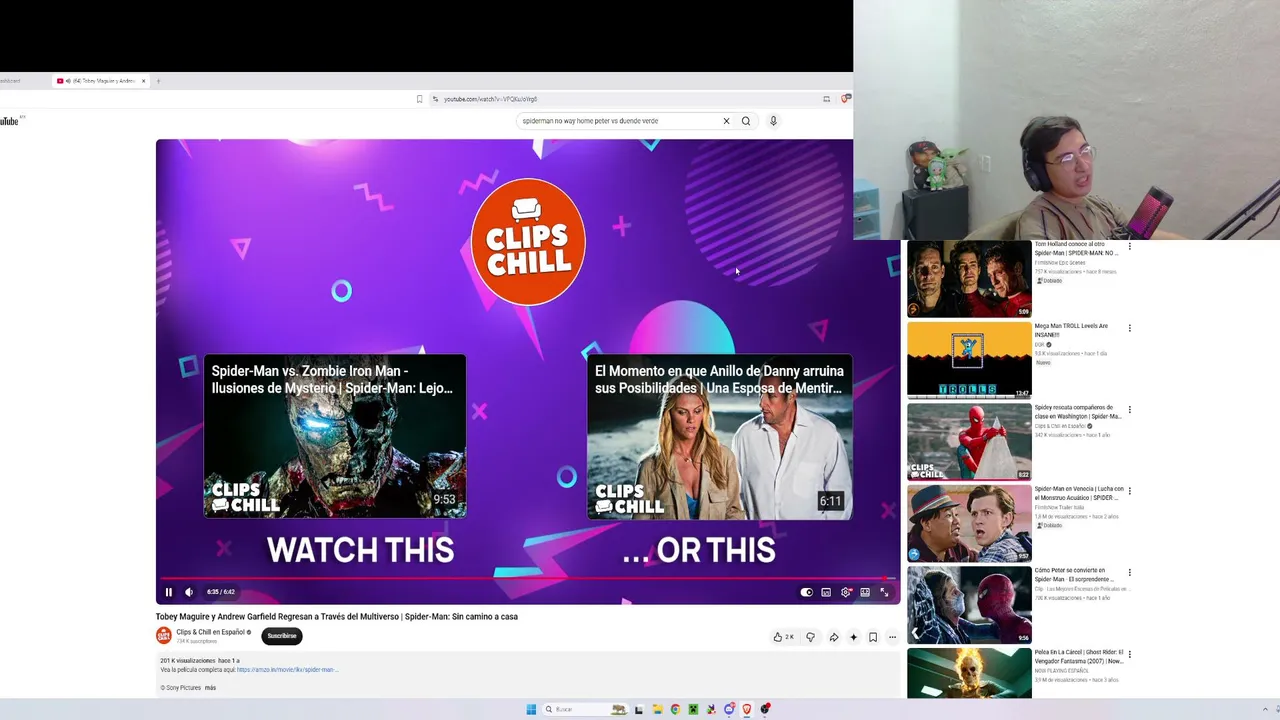Open options menu for Spider-Man en Venecia
Image resolution: width=1280 pixels, height=720 pixels.
(x=1129, y=491)
